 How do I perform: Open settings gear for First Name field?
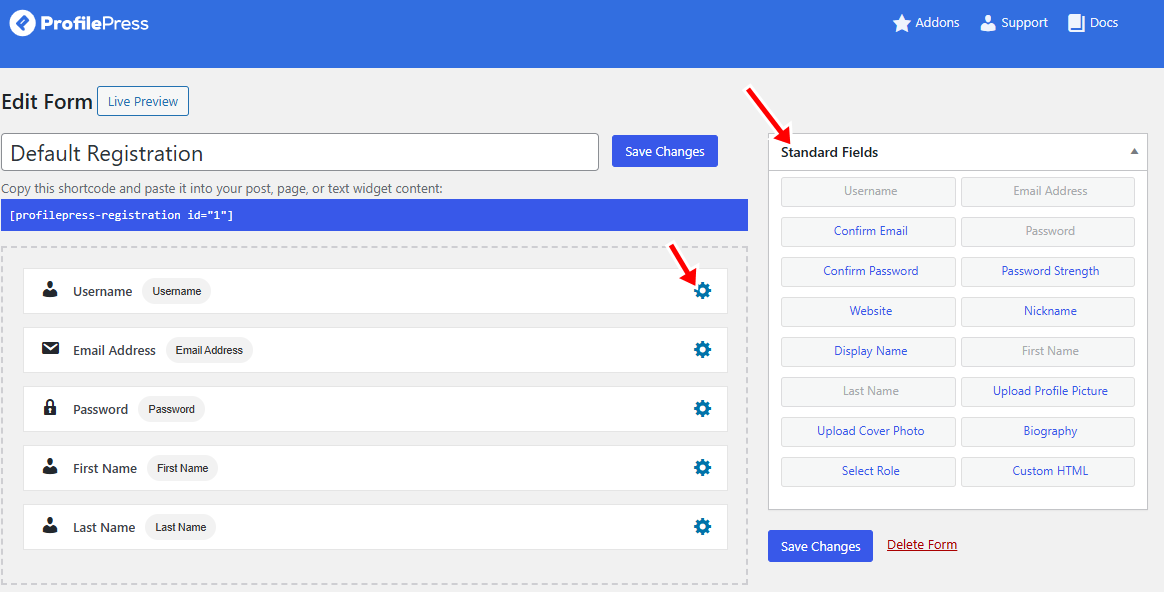coord(702,468)
